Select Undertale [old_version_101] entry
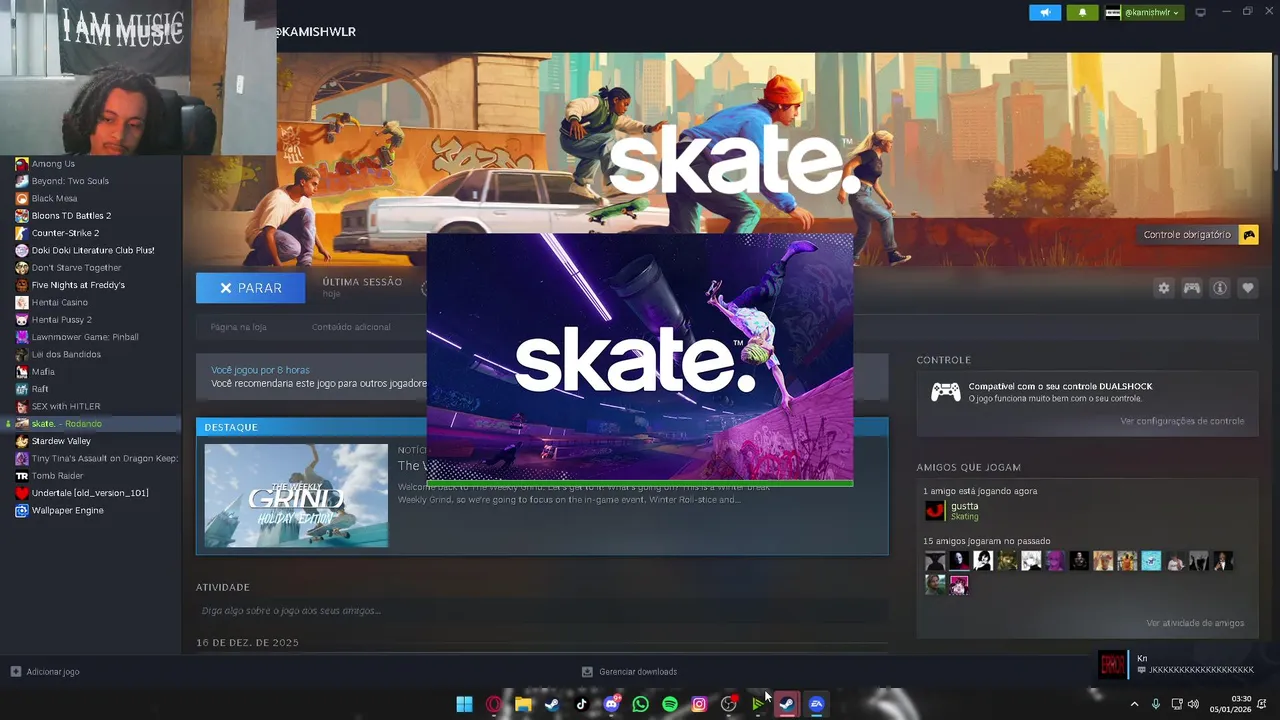The image size is (1280, 720). point(90,493)
